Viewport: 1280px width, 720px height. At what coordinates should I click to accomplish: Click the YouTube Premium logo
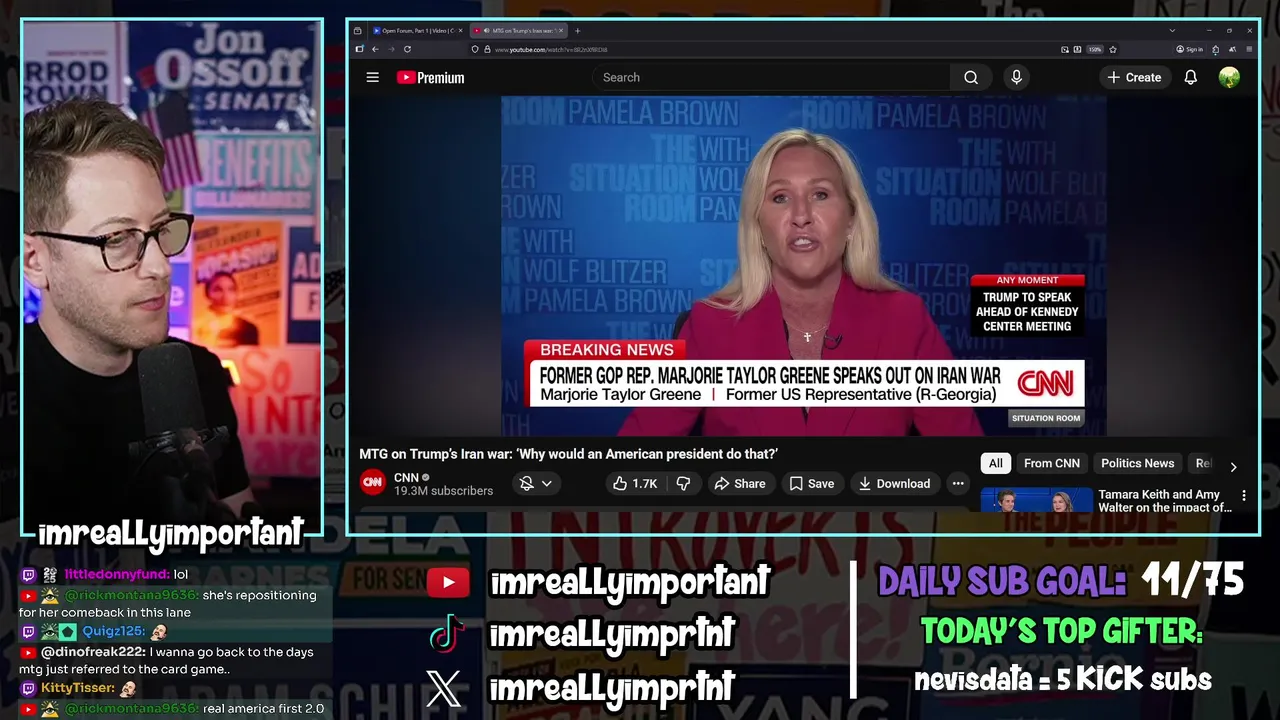pos(430,77)
